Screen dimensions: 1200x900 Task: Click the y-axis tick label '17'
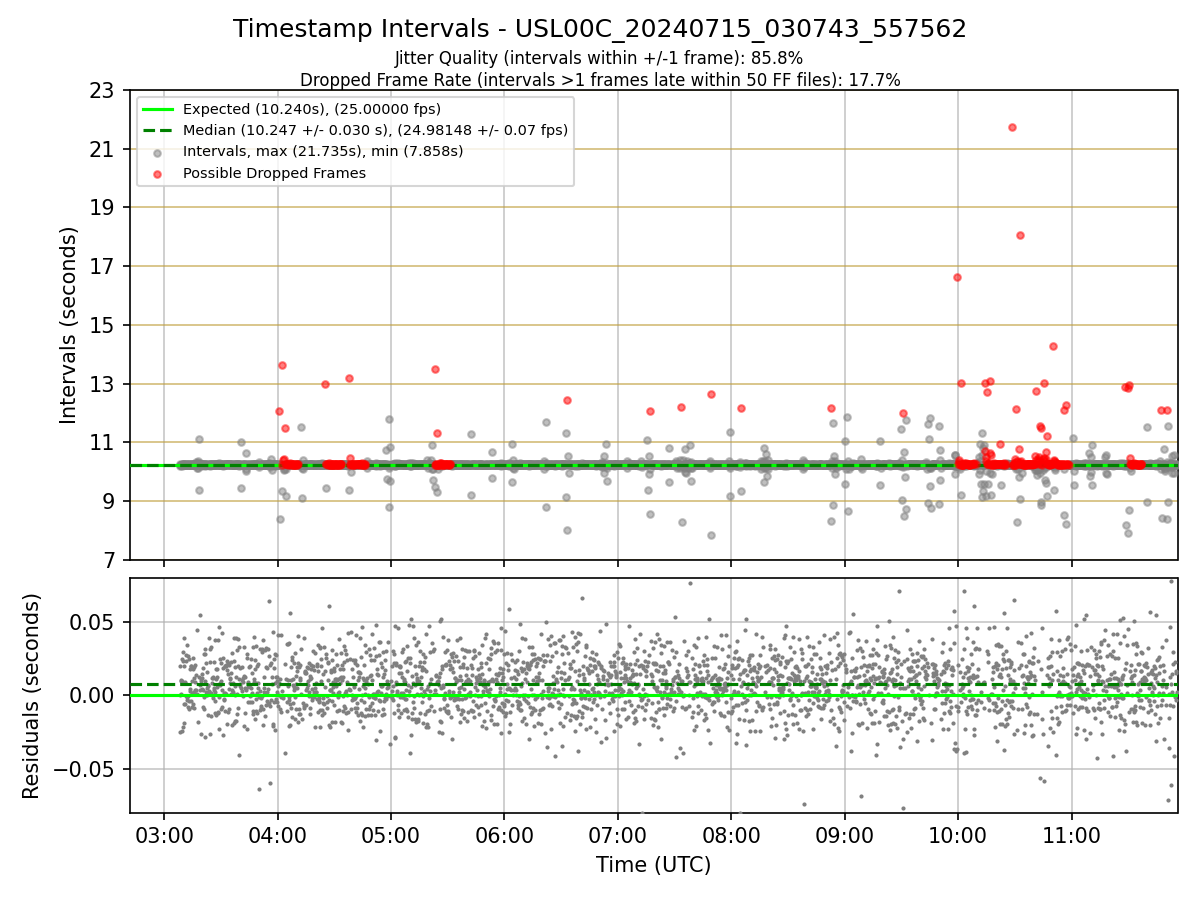(x=102, y=267)
